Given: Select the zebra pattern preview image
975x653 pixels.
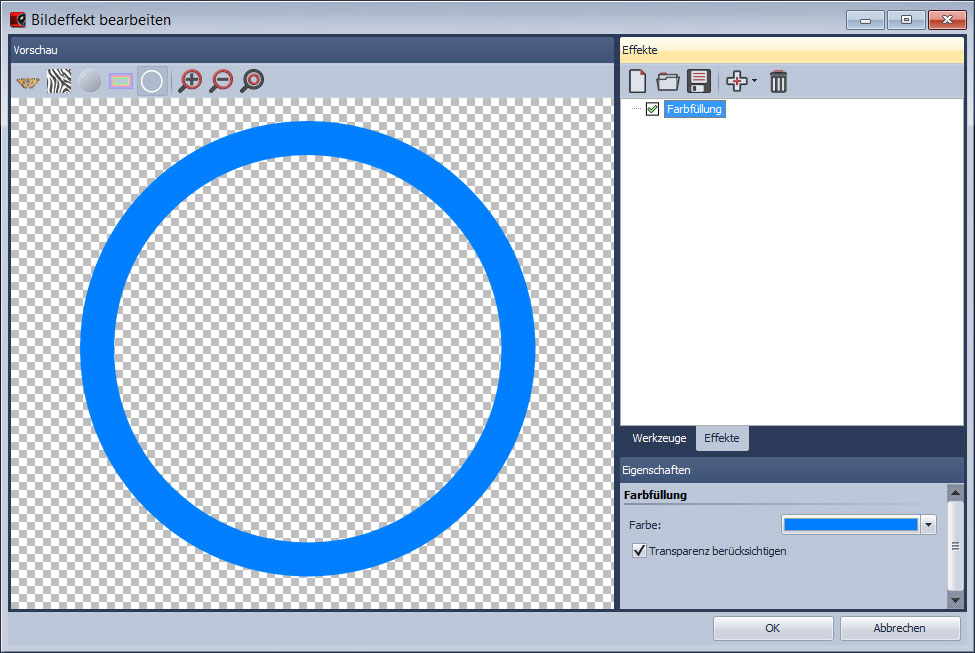Looking at the screenshot, I should coord(59,82).
